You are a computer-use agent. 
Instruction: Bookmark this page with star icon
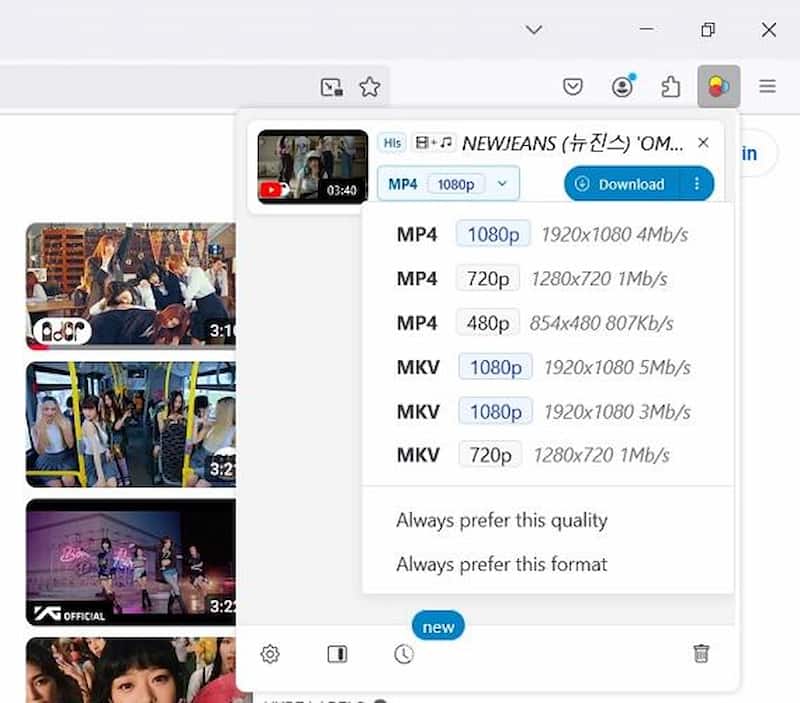pyautogui.click(x=370, y=87)
